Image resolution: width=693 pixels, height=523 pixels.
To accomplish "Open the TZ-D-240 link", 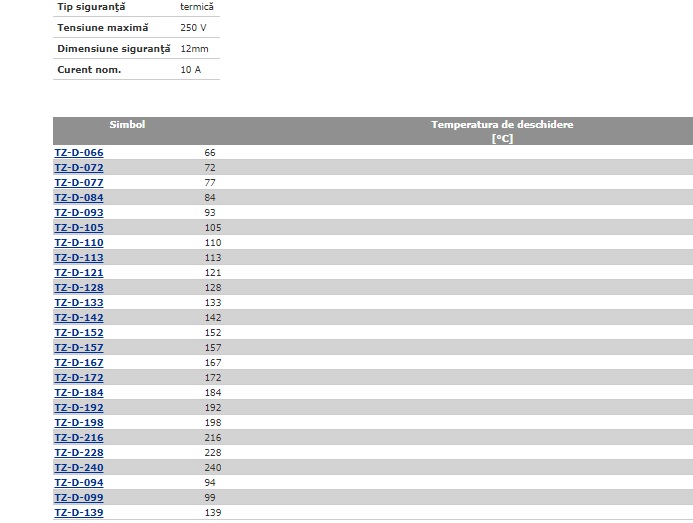I will pos(79,468).
